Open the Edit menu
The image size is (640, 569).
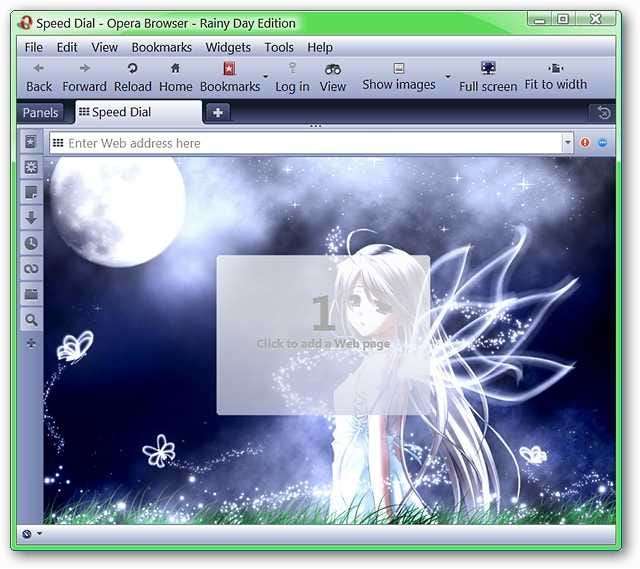67,47
